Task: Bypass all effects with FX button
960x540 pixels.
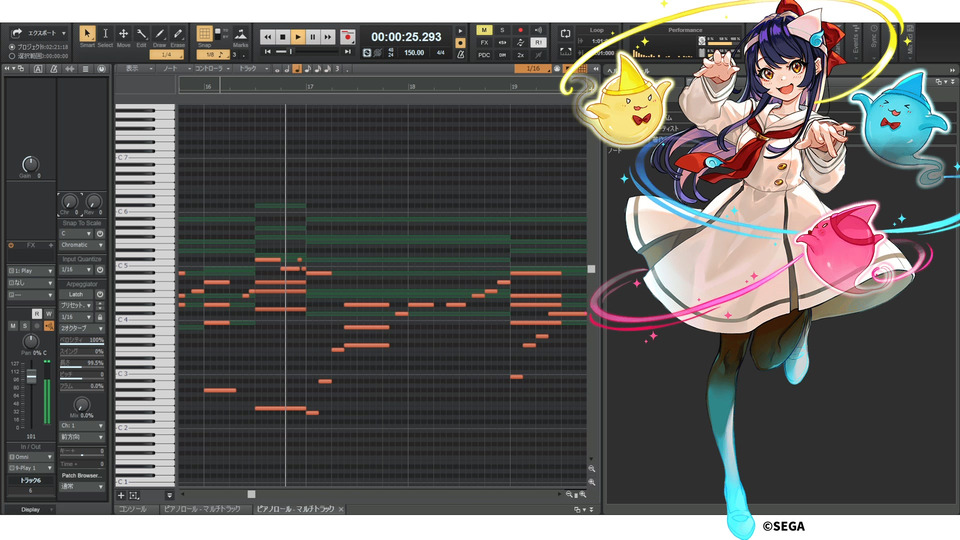Action: (x=484, y=43)
